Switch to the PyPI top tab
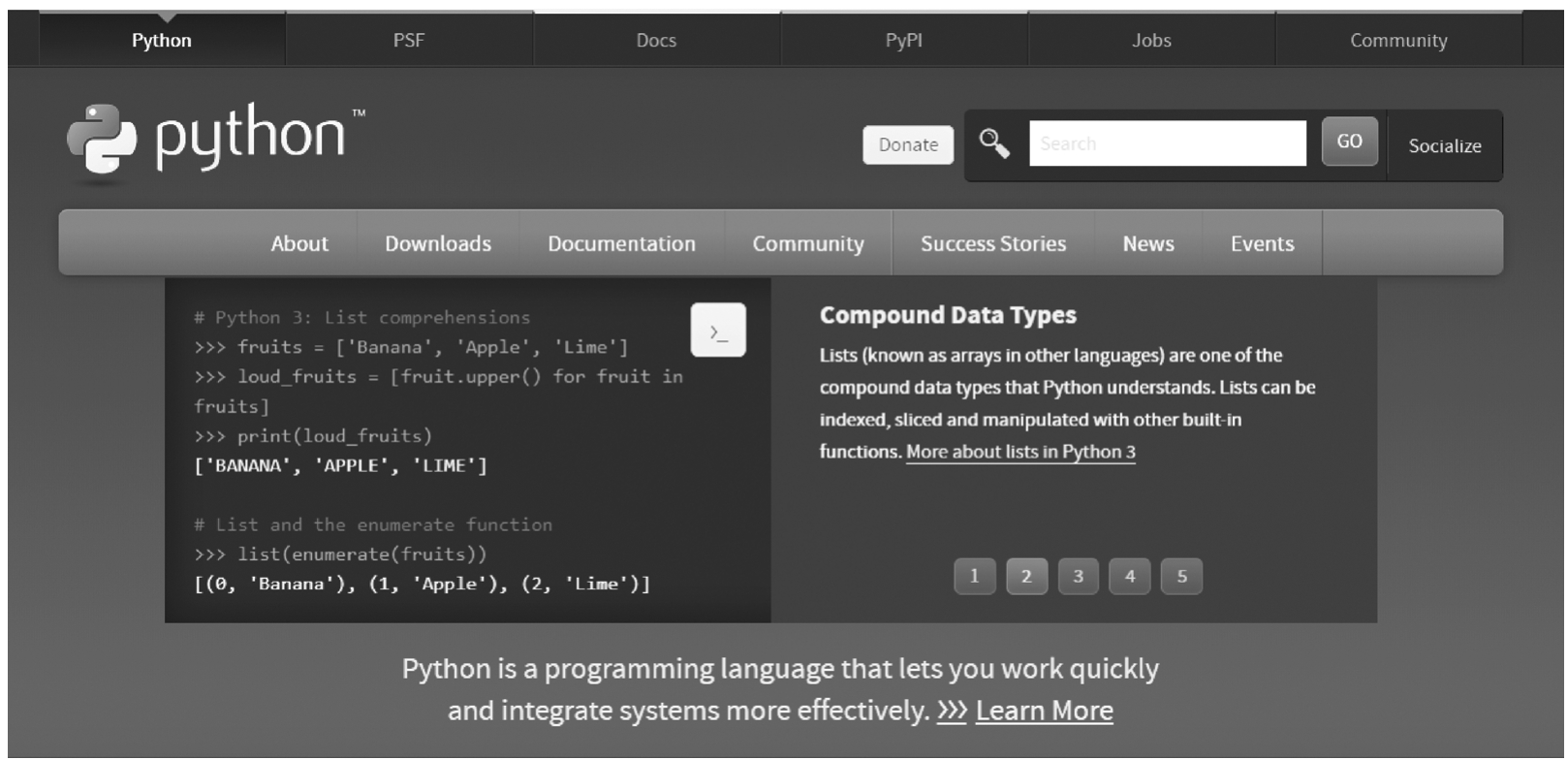This screenshot has width=1568, height=760. [x=903, y=41]
